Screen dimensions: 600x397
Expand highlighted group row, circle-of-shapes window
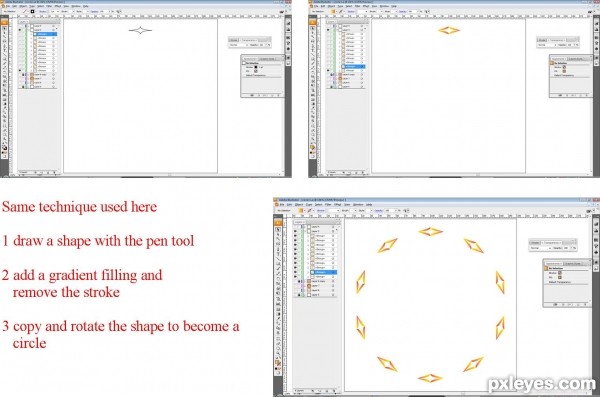point(308,272)
